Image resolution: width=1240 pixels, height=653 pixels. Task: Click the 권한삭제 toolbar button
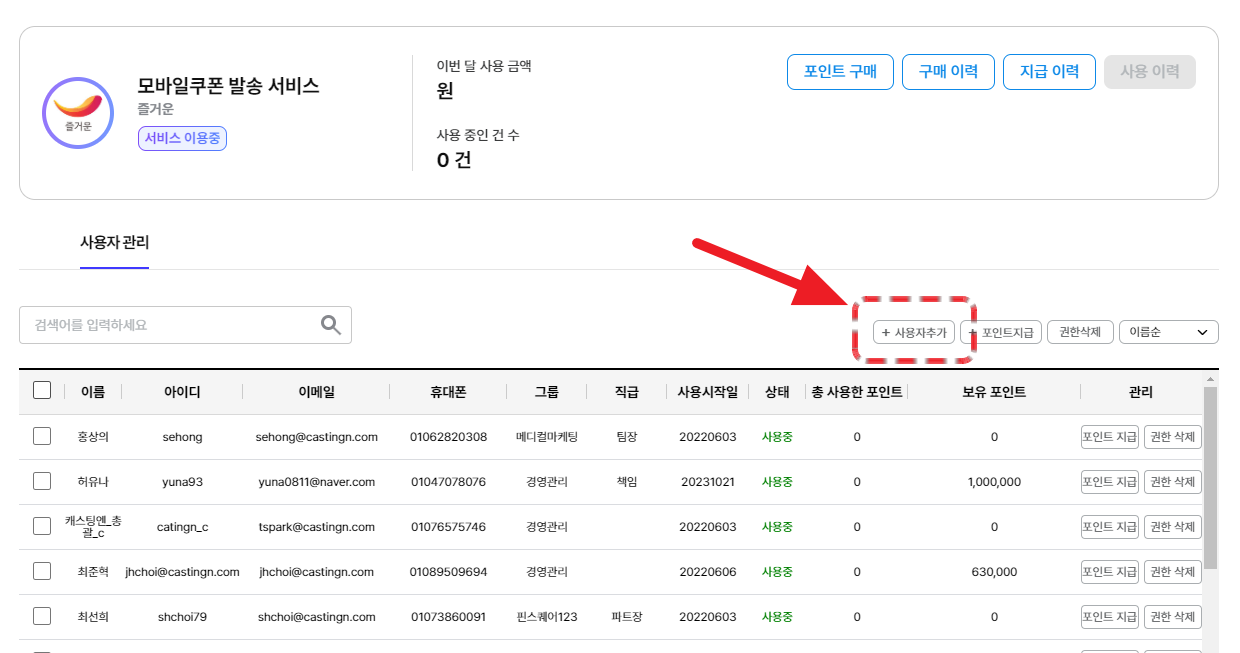coord(1080,332)
